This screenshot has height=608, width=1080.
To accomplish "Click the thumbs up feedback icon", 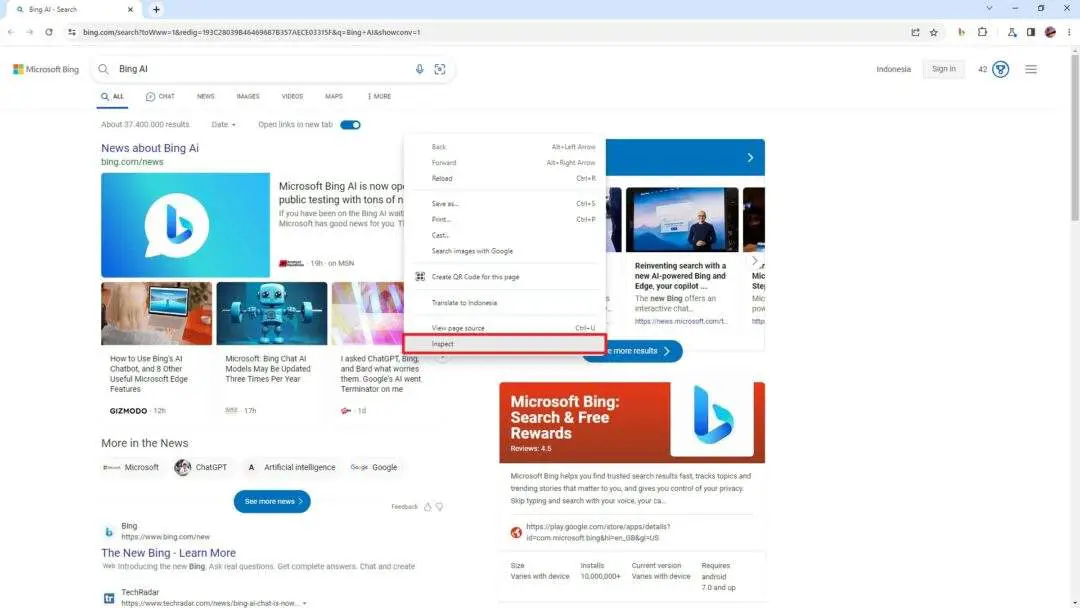I will [428, 507].
